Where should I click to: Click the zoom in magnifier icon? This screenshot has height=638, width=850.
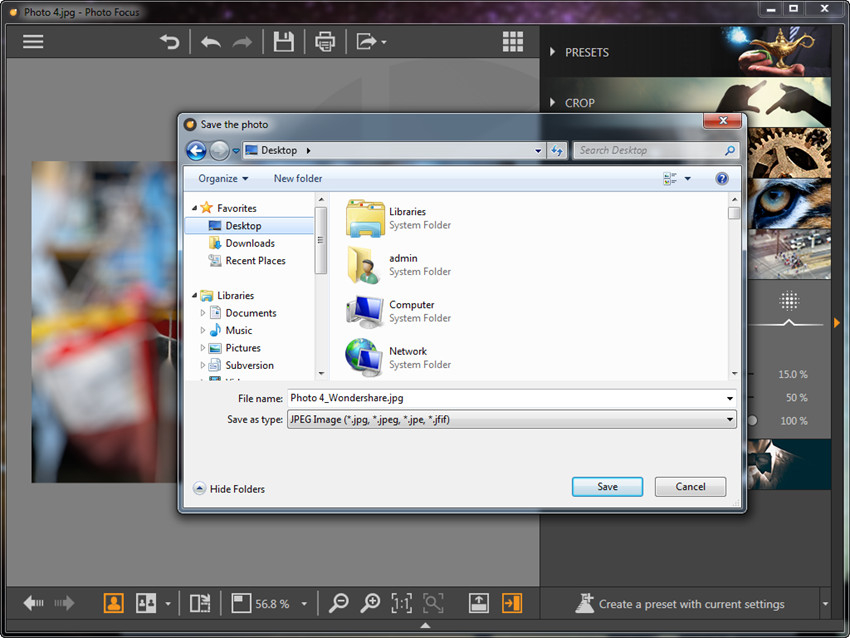pyautogui.click(x=370, y=603)
